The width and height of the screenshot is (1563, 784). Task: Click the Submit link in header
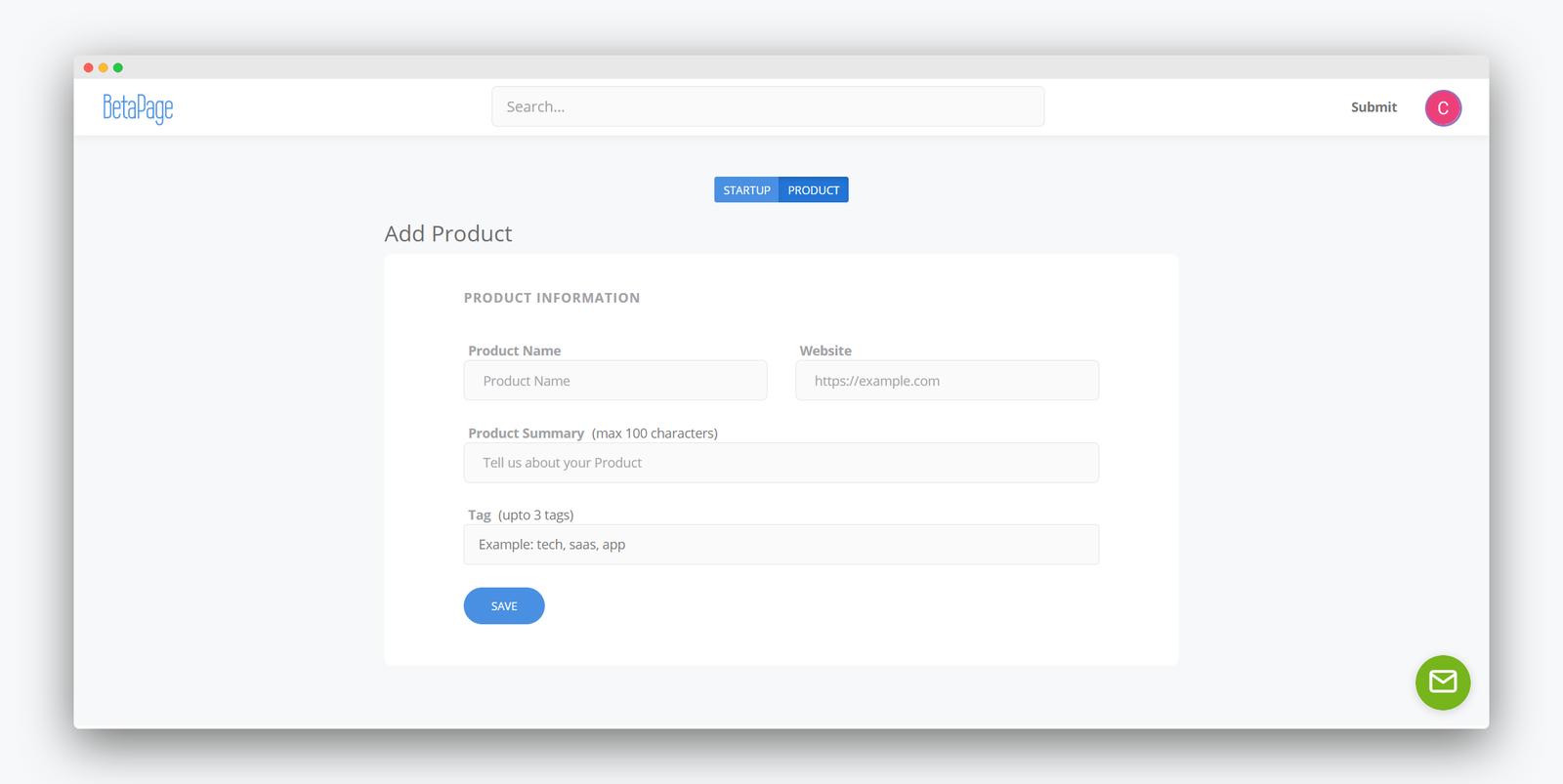tap(1373, 107)
